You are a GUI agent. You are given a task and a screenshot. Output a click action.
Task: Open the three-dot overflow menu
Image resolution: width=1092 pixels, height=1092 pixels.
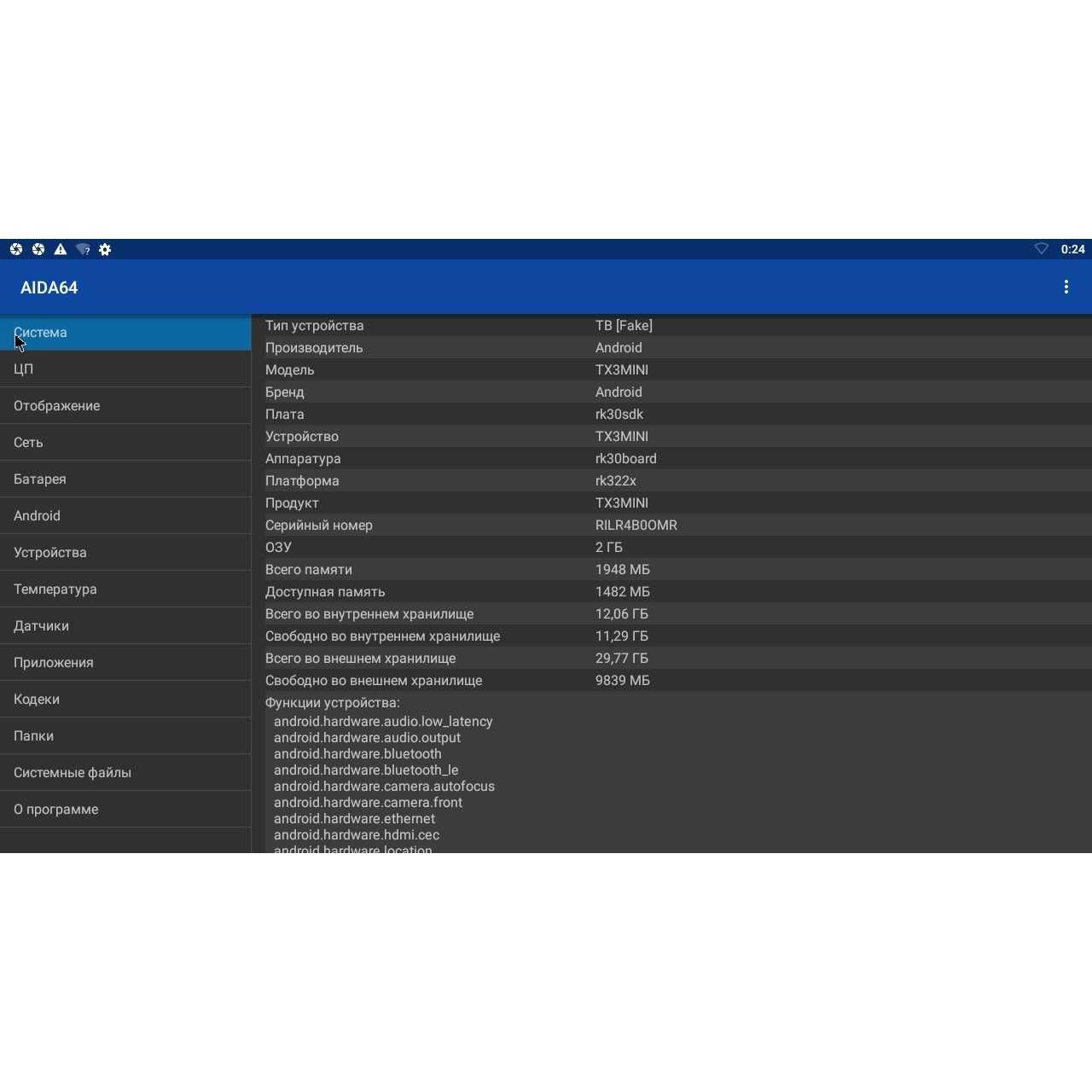(1066, 287)
